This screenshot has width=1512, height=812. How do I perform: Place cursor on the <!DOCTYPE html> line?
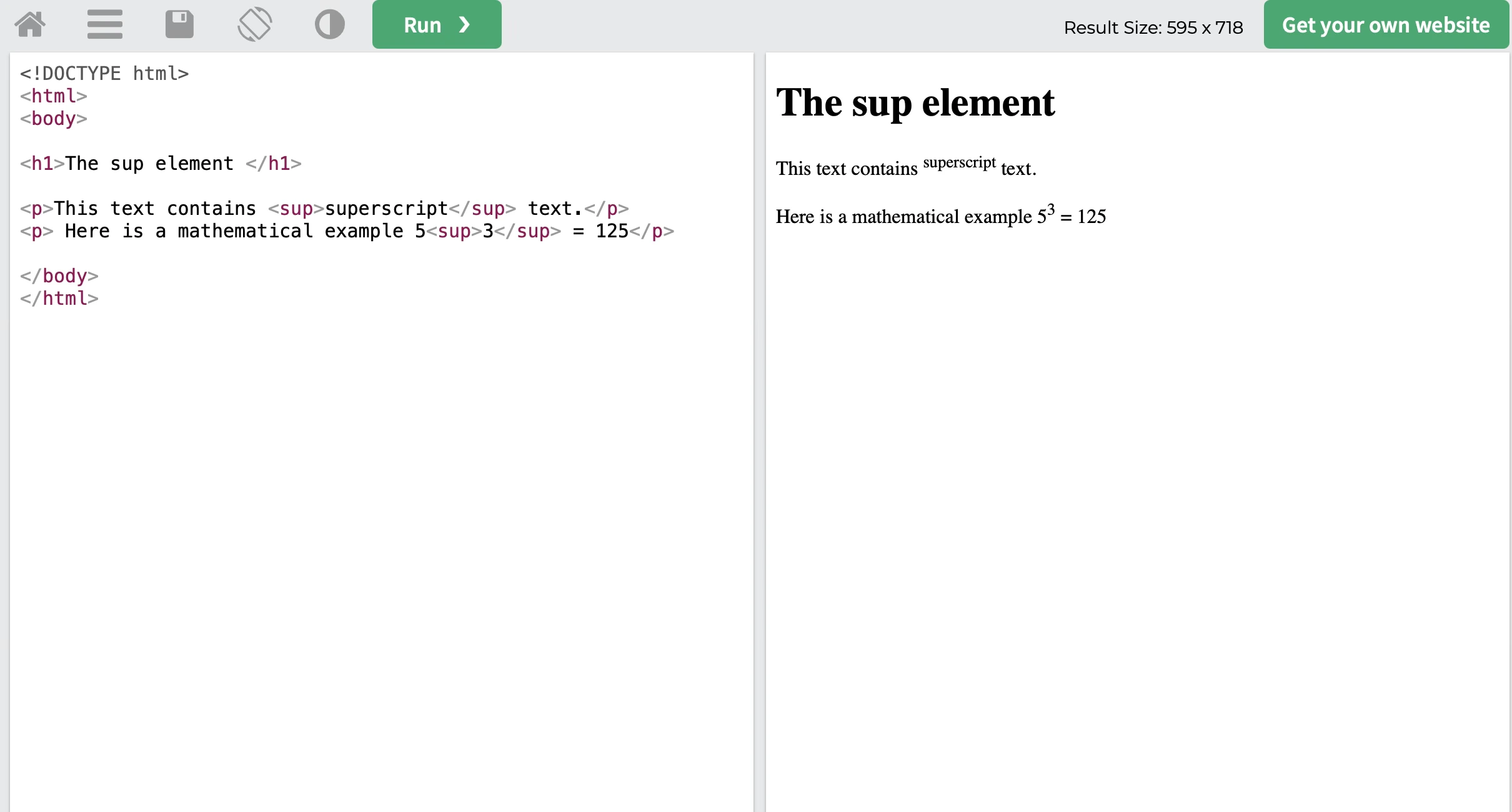pyautogui.click(x=104, y=73)
